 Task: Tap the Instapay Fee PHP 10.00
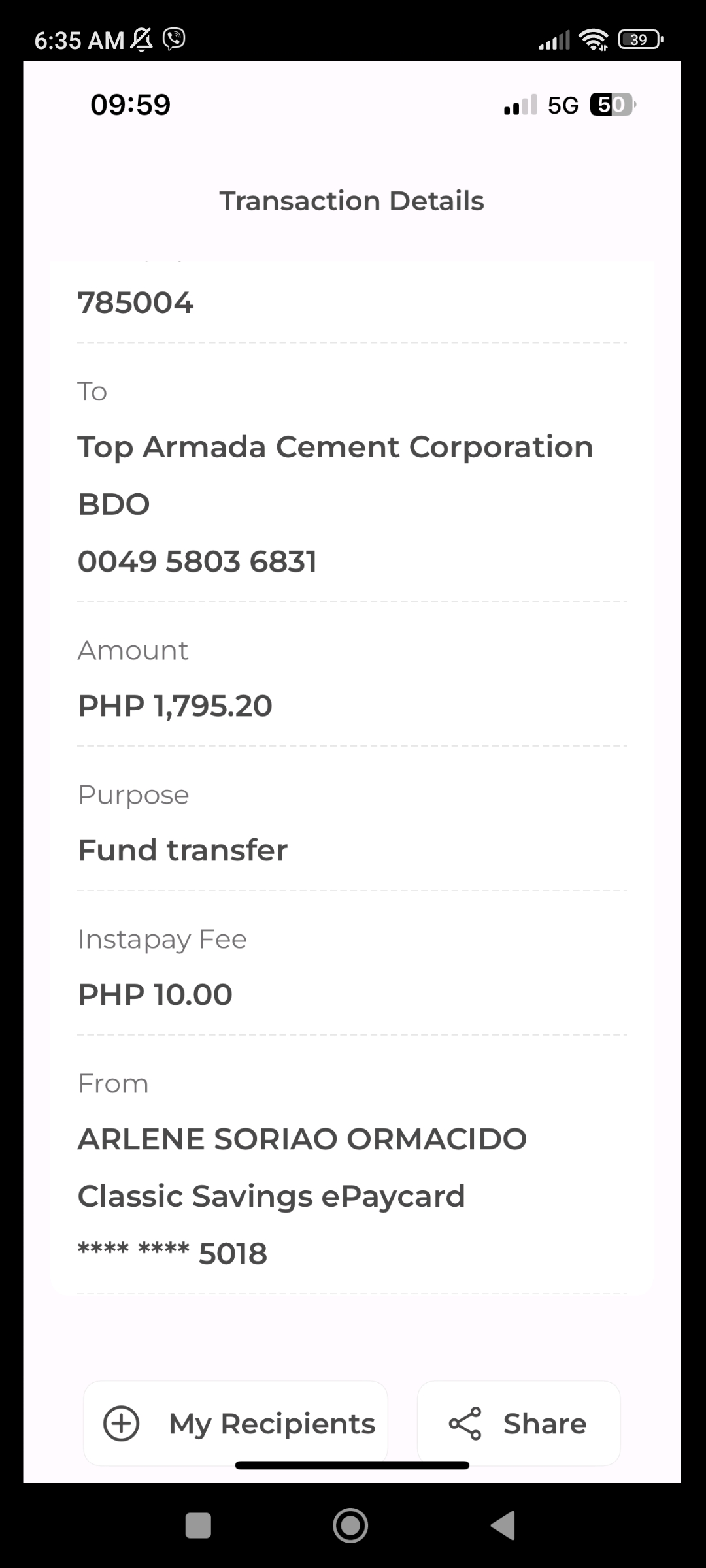tap(156, 995)
